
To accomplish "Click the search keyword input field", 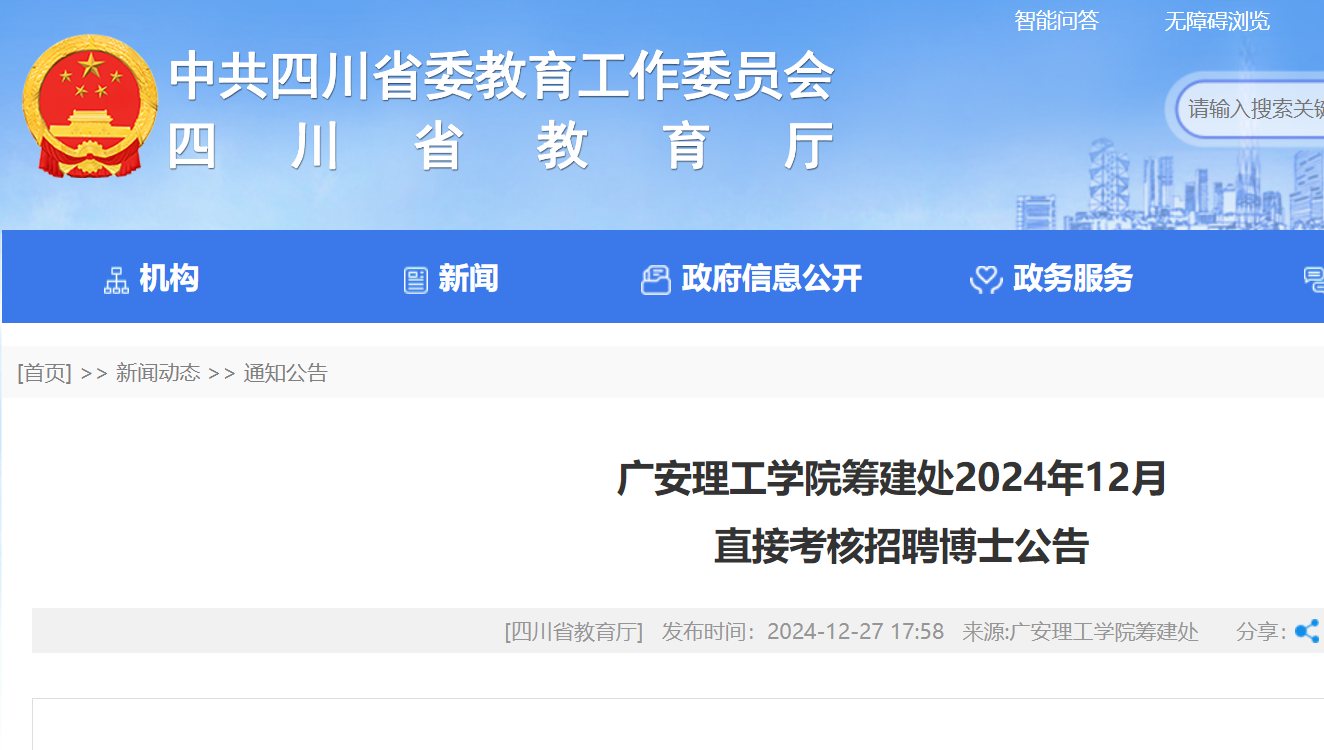I will click(1250, 108).
